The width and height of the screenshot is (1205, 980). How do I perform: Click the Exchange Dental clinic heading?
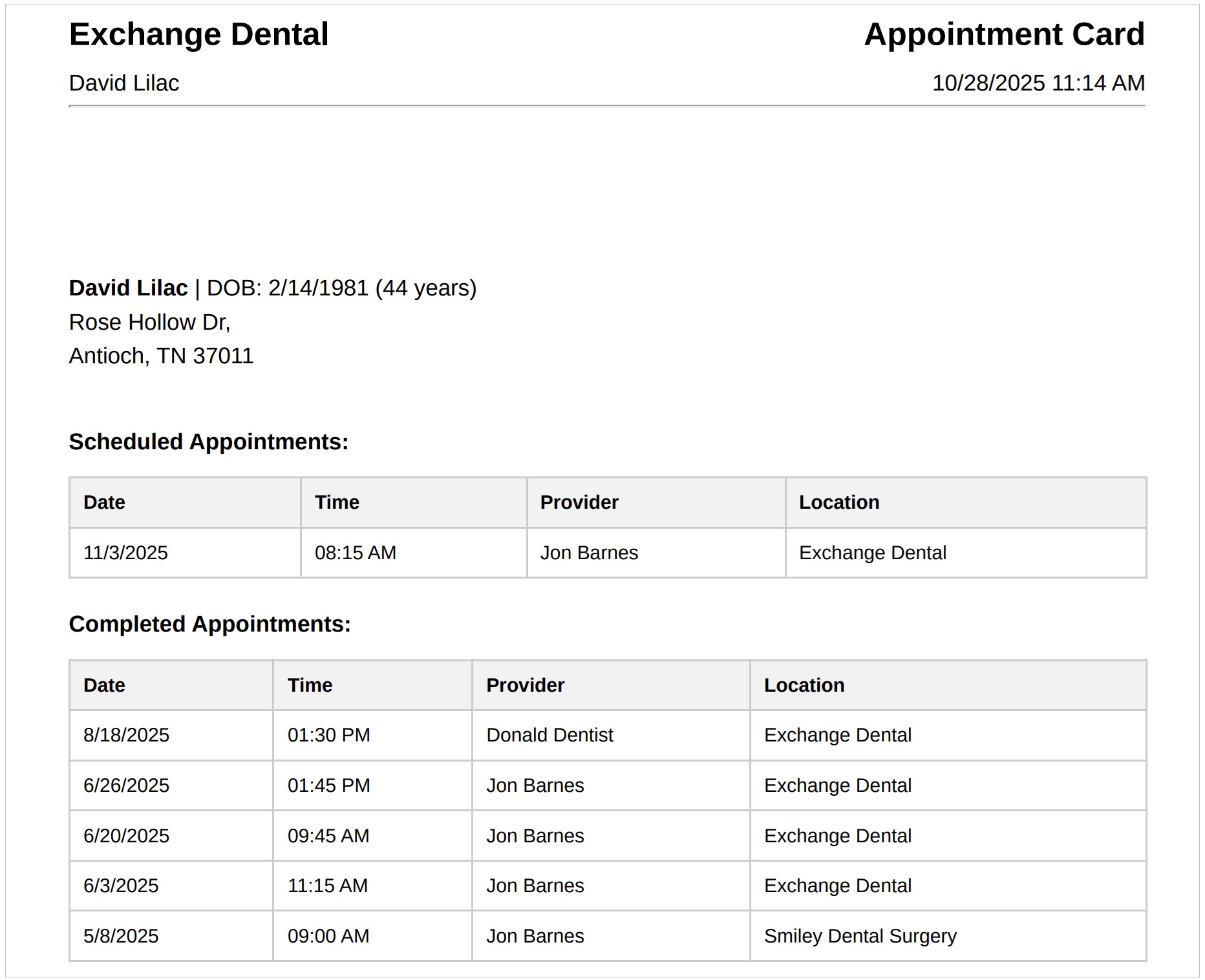[198, 34]
